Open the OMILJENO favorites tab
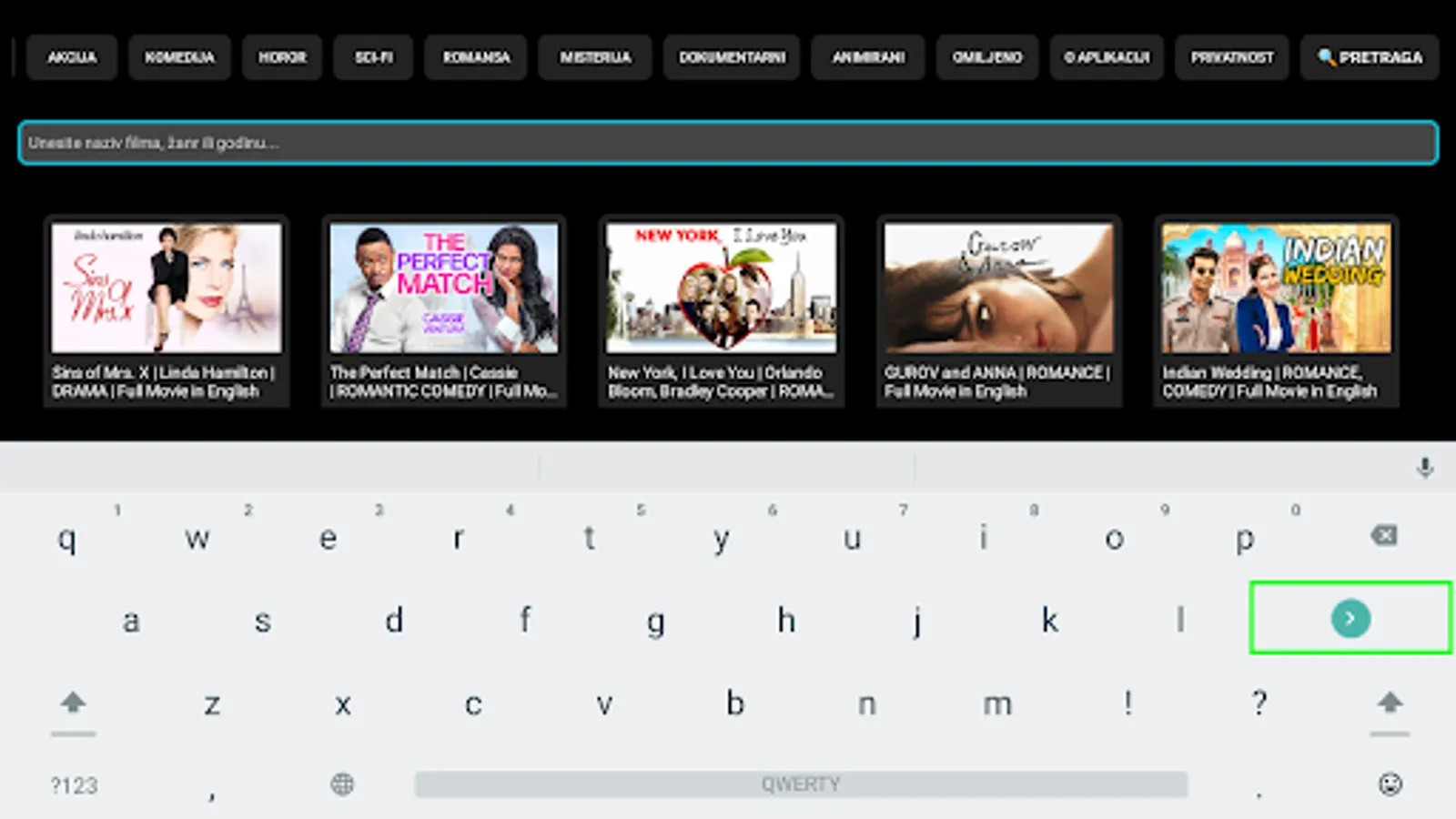 click(x=987, y=57)
